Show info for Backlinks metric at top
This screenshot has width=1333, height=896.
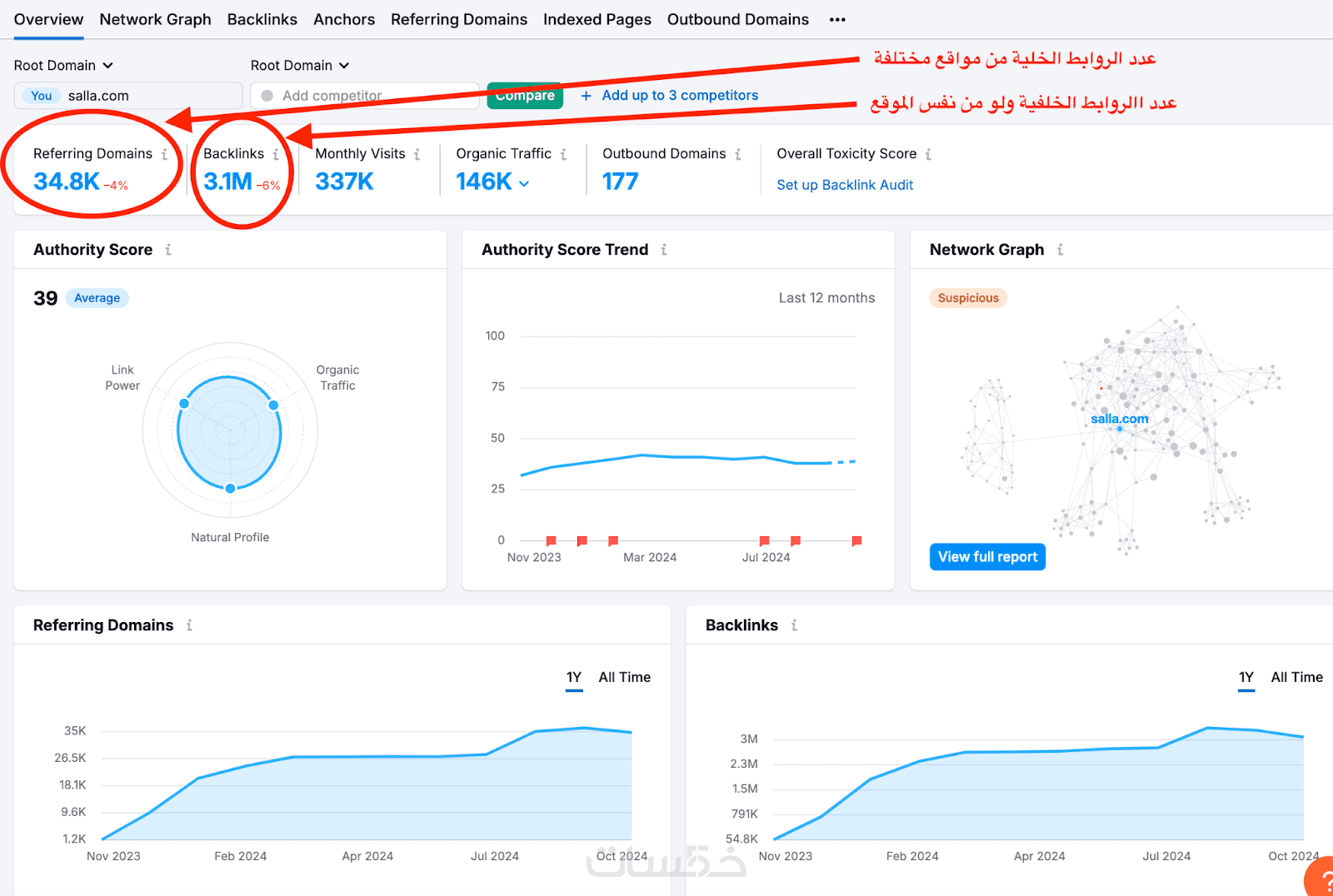(276, 154)
